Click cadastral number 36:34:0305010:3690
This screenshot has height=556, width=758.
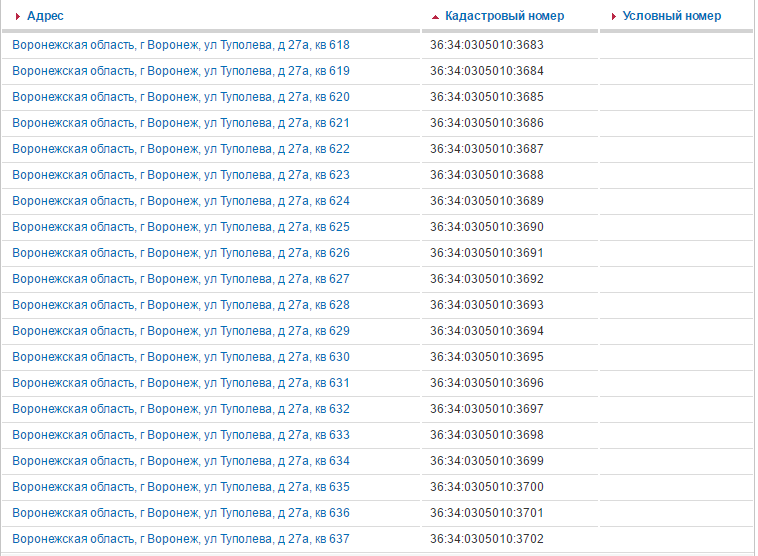point(487,227)
